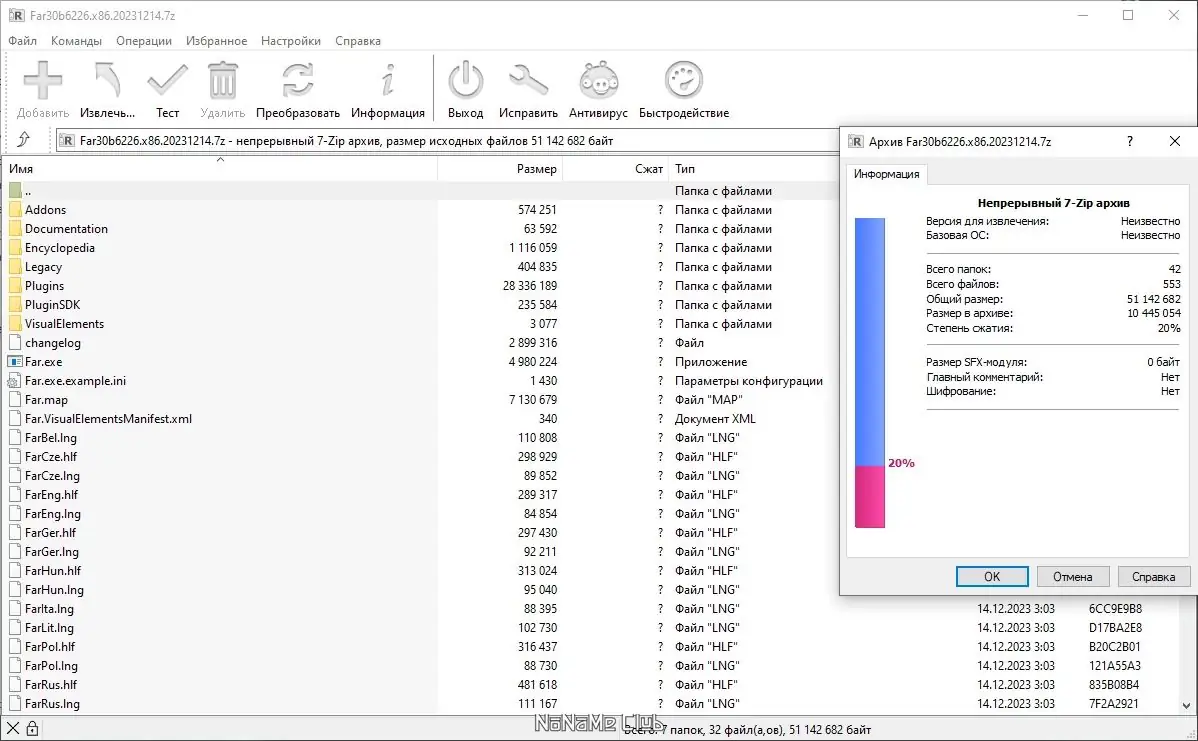Select the VisualElements folder
The height and width of the screenshot is (741, 1198).
tap(64, 324)
